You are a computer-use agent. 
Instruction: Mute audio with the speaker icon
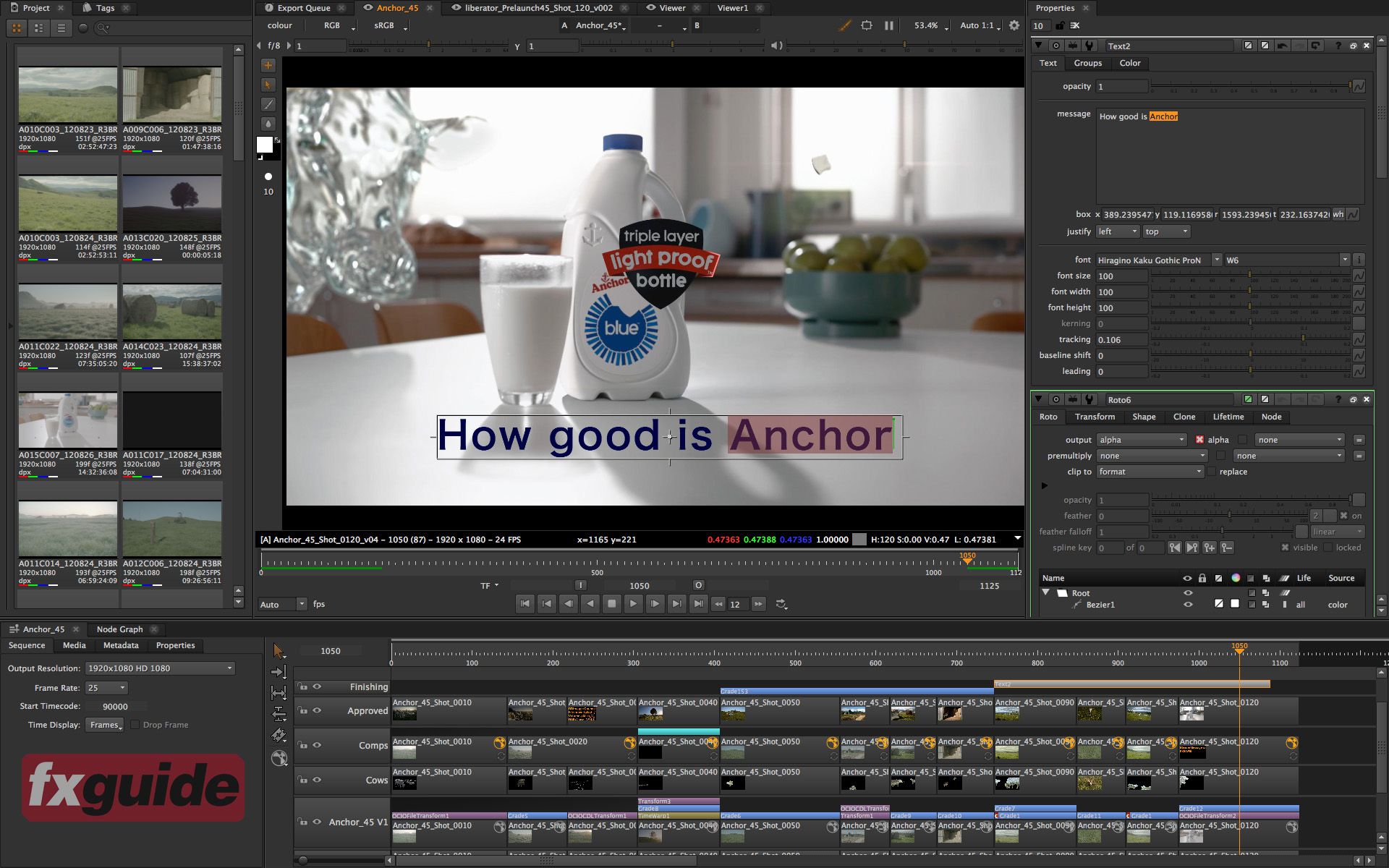776,46
